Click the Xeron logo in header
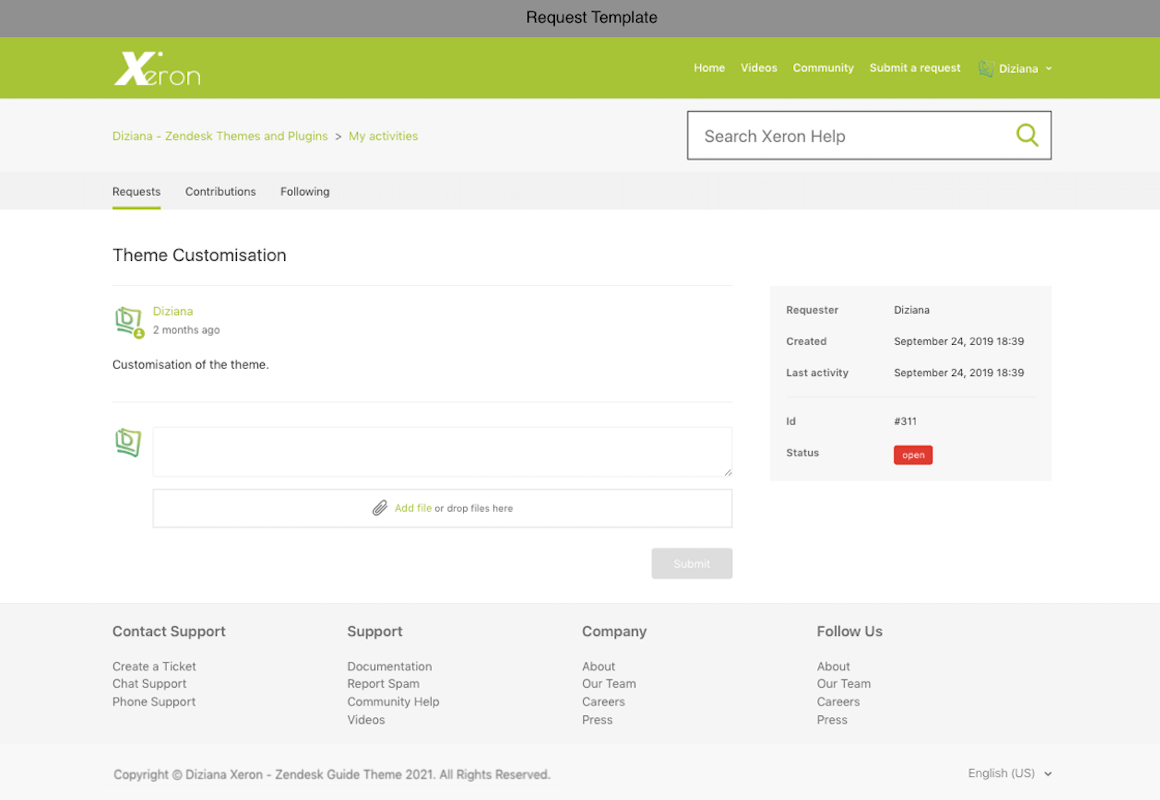 point(157,69)
